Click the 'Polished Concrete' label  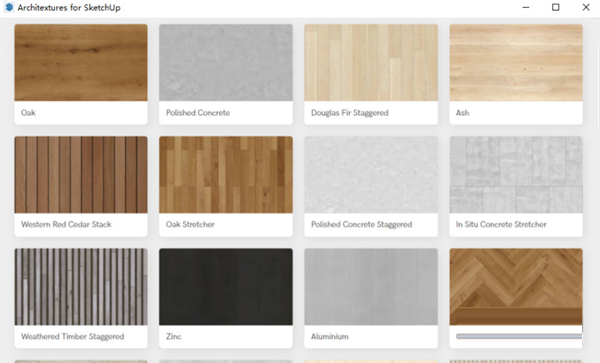pos(198,113)
